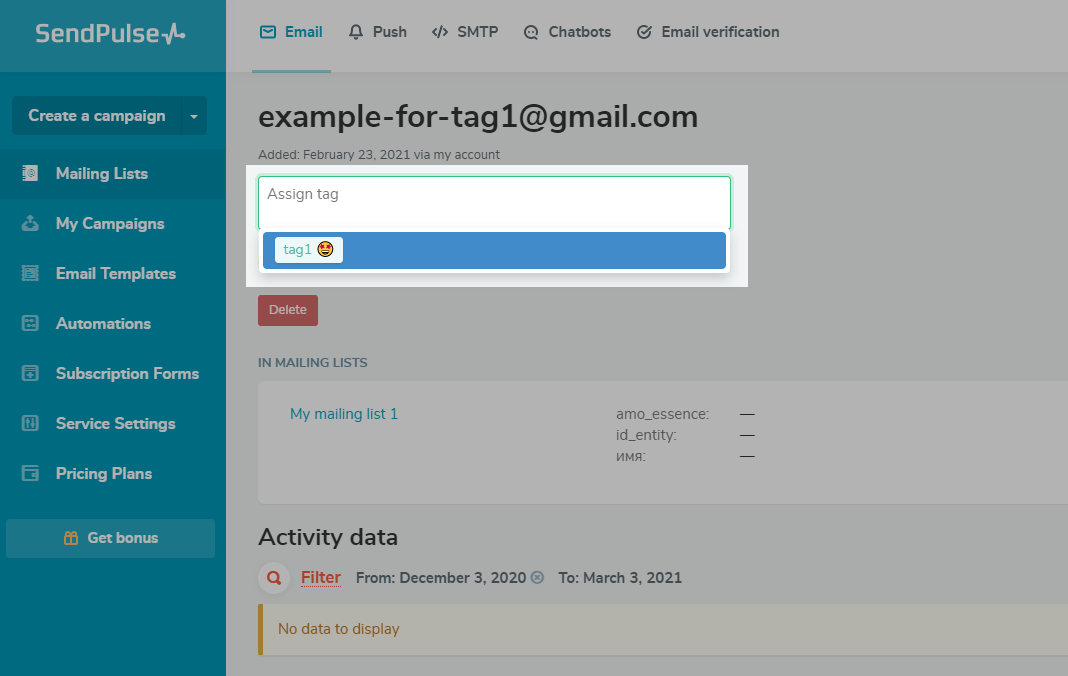This screenshot has height=676, width=1068.
Task: Click the magnifier Filter icon
Action: pyautogui.click(x=273, y=578)
